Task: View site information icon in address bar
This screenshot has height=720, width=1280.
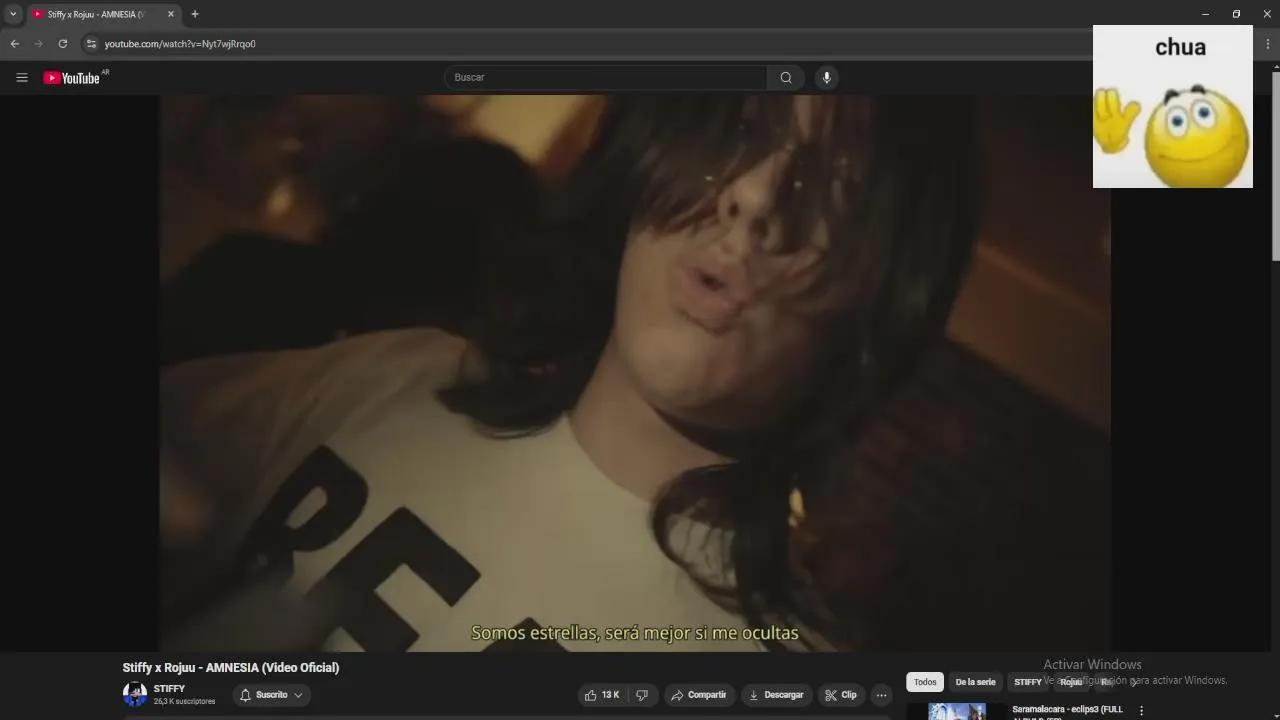Action: (91, 44)
